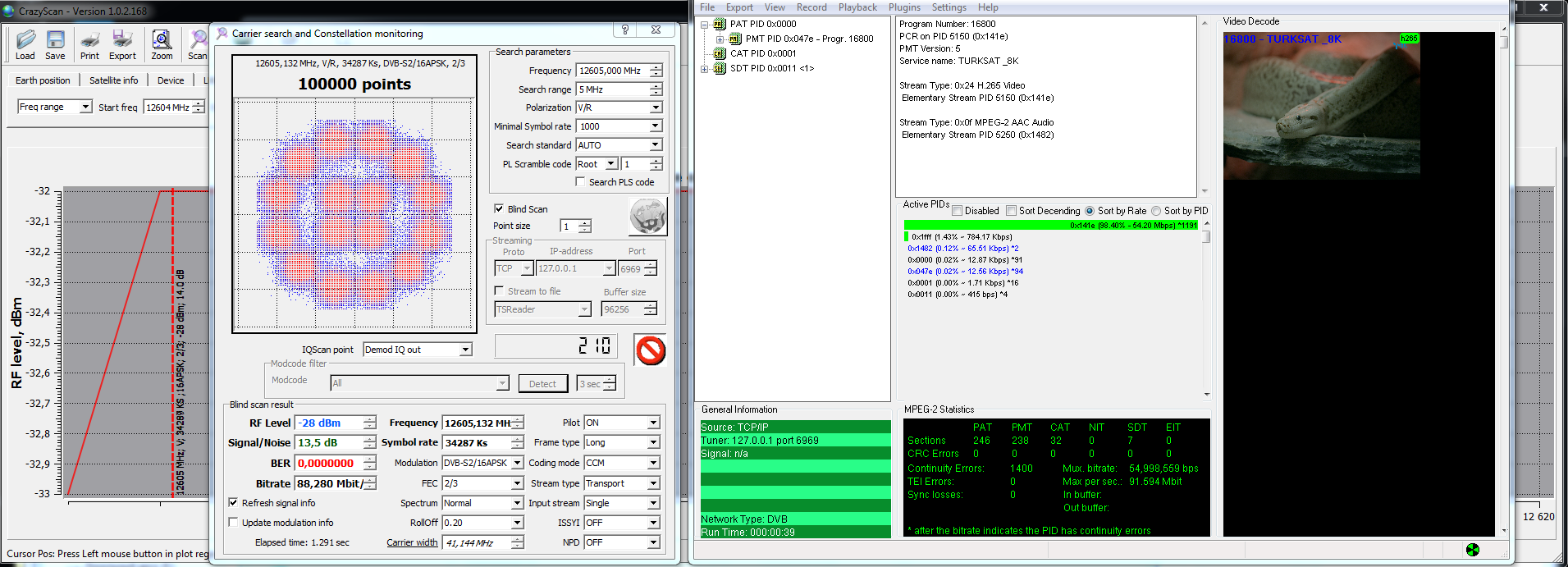
Task: Click the Save disk icon
Action: 55,39
